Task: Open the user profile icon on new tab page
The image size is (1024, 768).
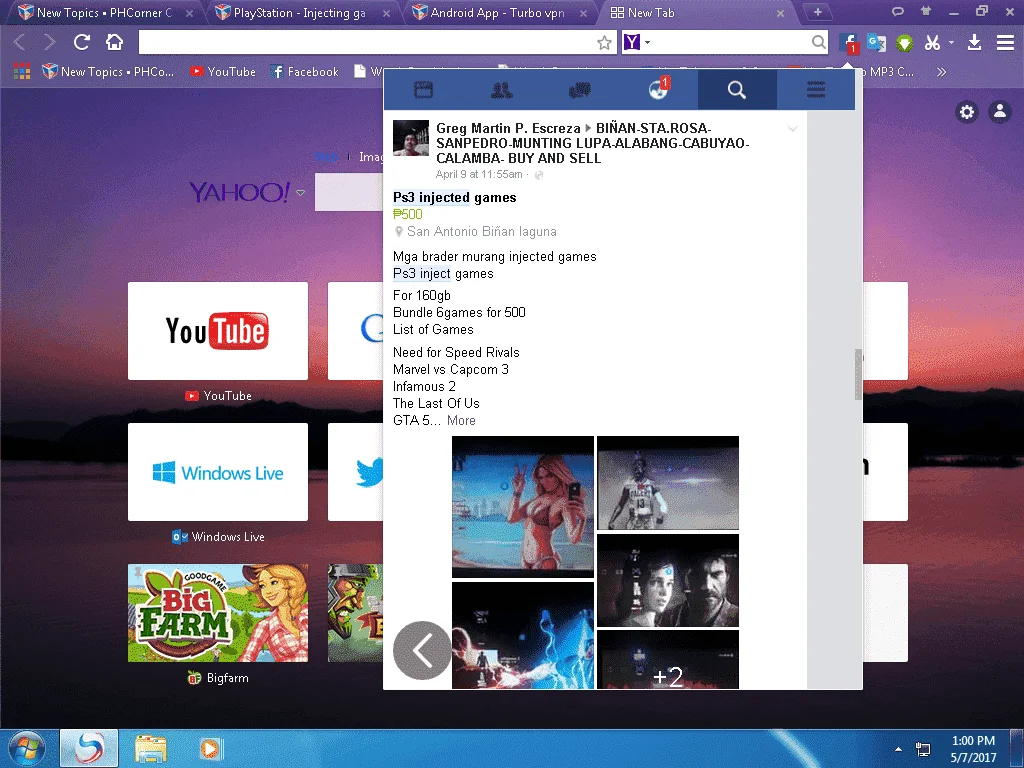Action: click(x=1000, y=112)
